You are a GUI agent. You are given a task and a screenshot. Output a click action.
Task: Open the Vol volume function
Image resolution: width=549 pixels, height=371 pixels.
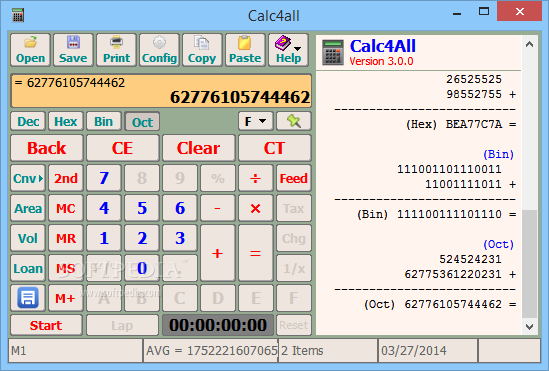tap(28, 238)
